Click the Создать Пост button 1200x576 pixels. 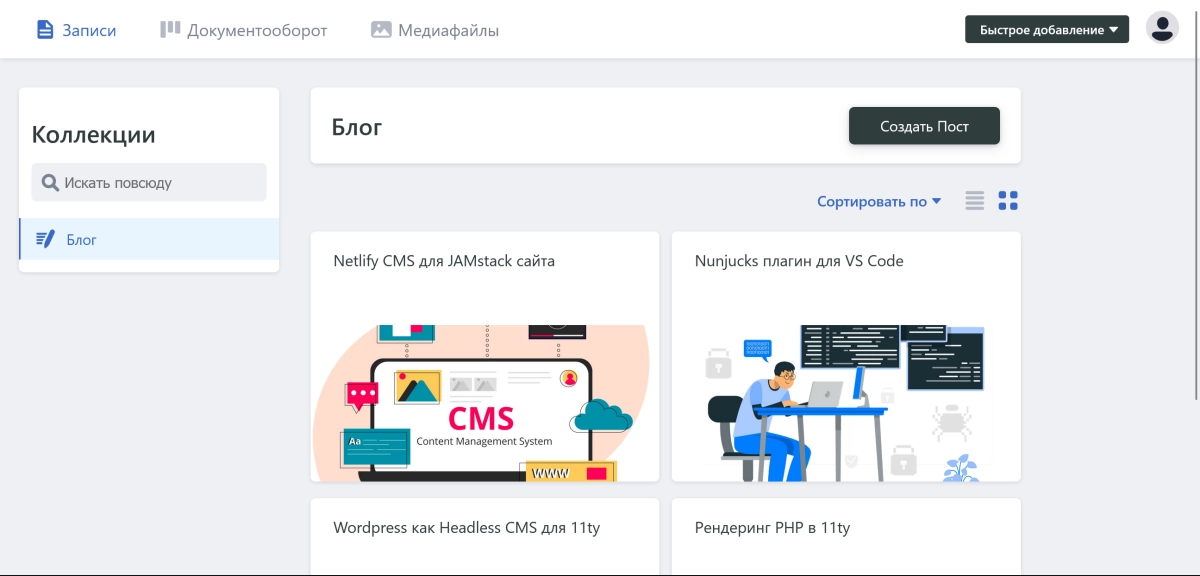pyautogui.click(x=924, y=126)
